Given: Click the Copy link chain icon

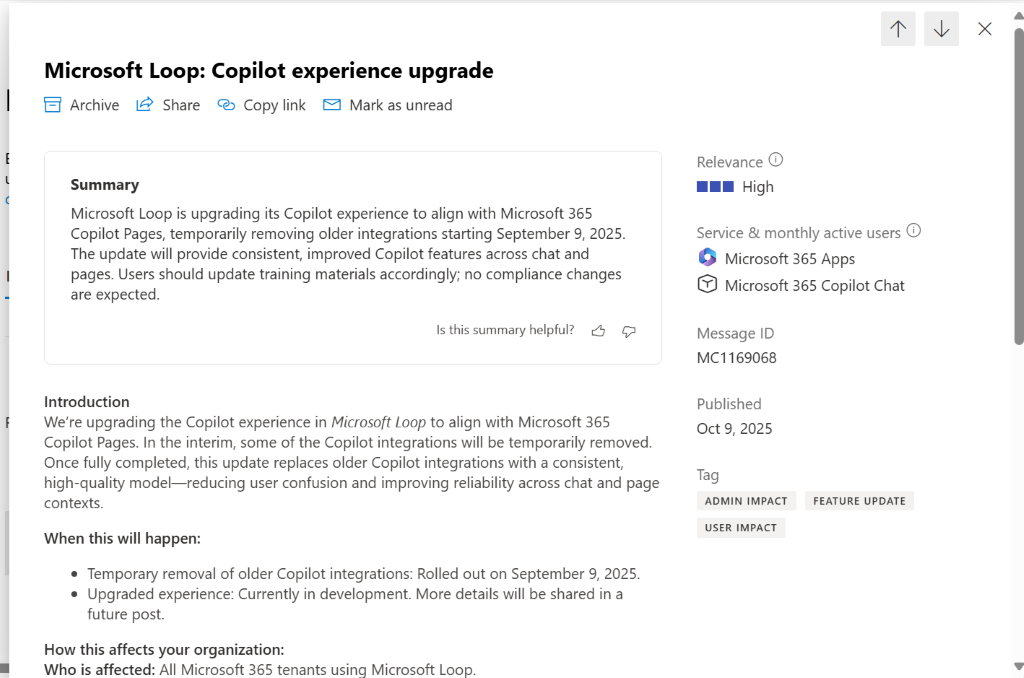Looking at the screenshot, I should pyautogui.click(x=226, y=105).
